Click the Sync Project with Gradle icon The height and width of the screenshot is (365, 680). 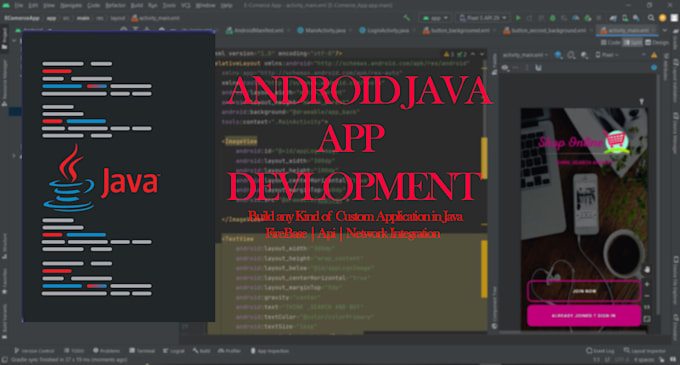[613, 18]
